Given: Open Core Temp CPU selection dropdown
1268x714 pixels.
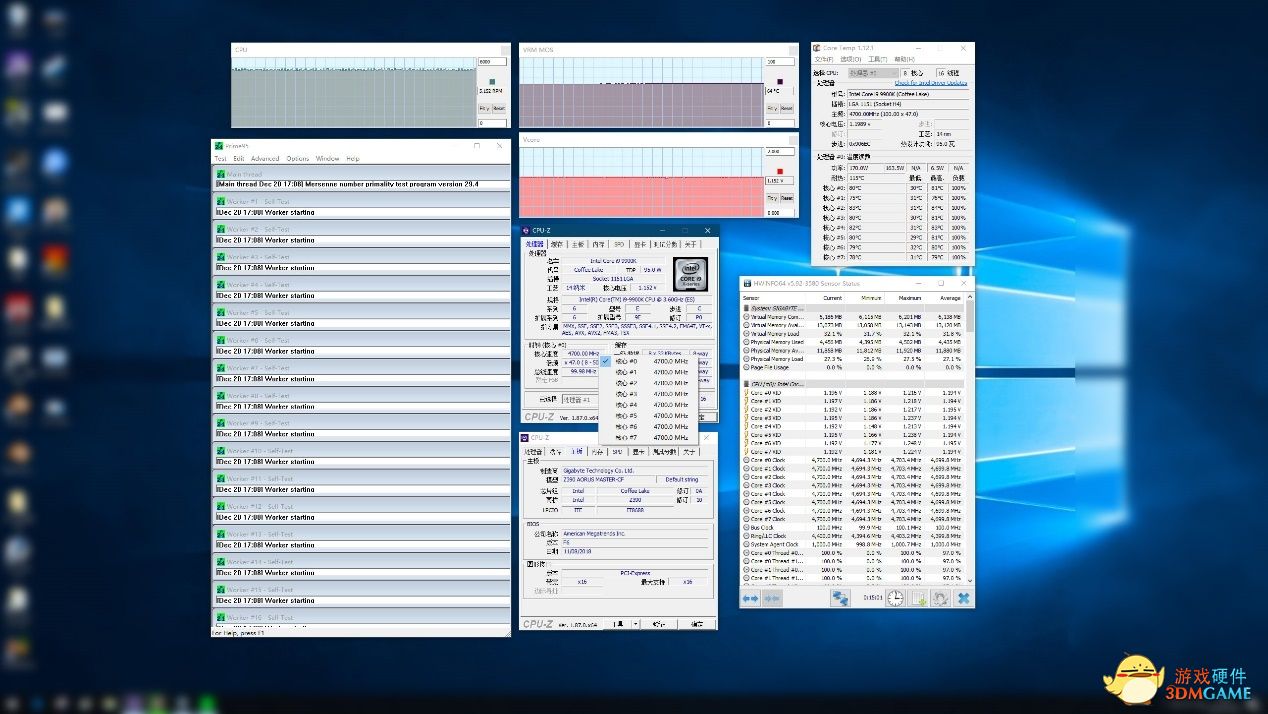Looking at the screenshot, I should click(x=872, y=73).
